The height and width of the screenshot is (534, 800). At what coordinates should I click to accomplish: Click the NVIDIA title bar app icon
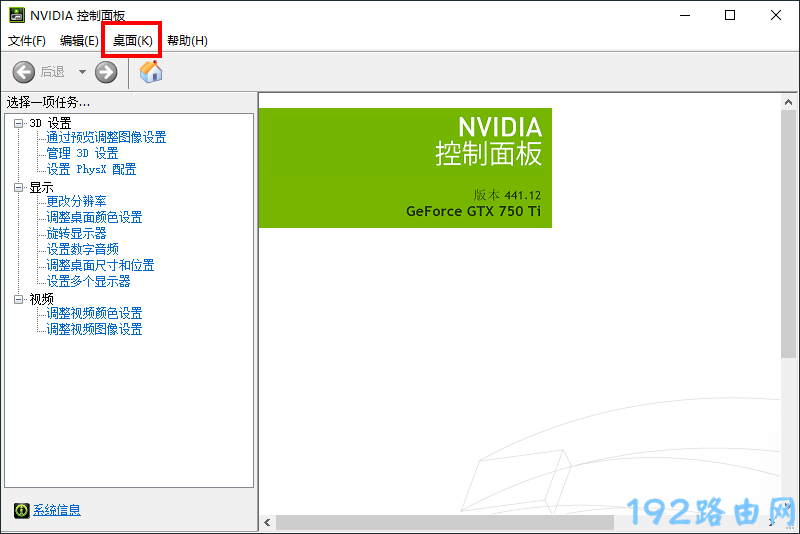16,15
